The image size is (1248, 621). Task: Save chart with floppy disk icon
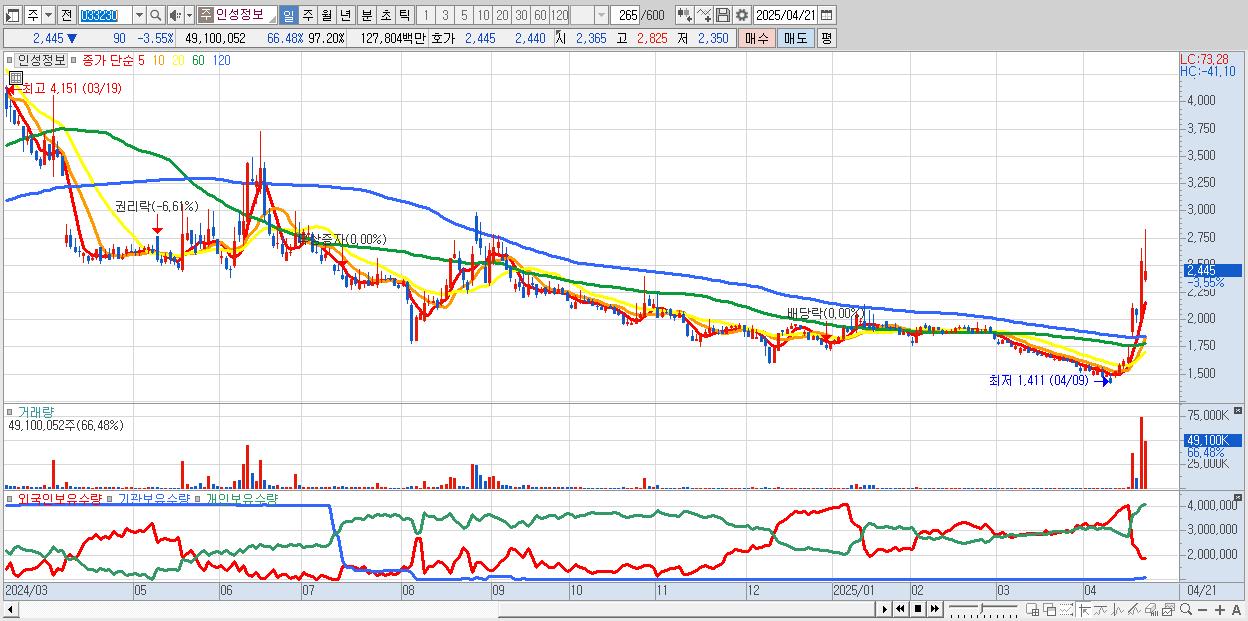tap(722, 15)
